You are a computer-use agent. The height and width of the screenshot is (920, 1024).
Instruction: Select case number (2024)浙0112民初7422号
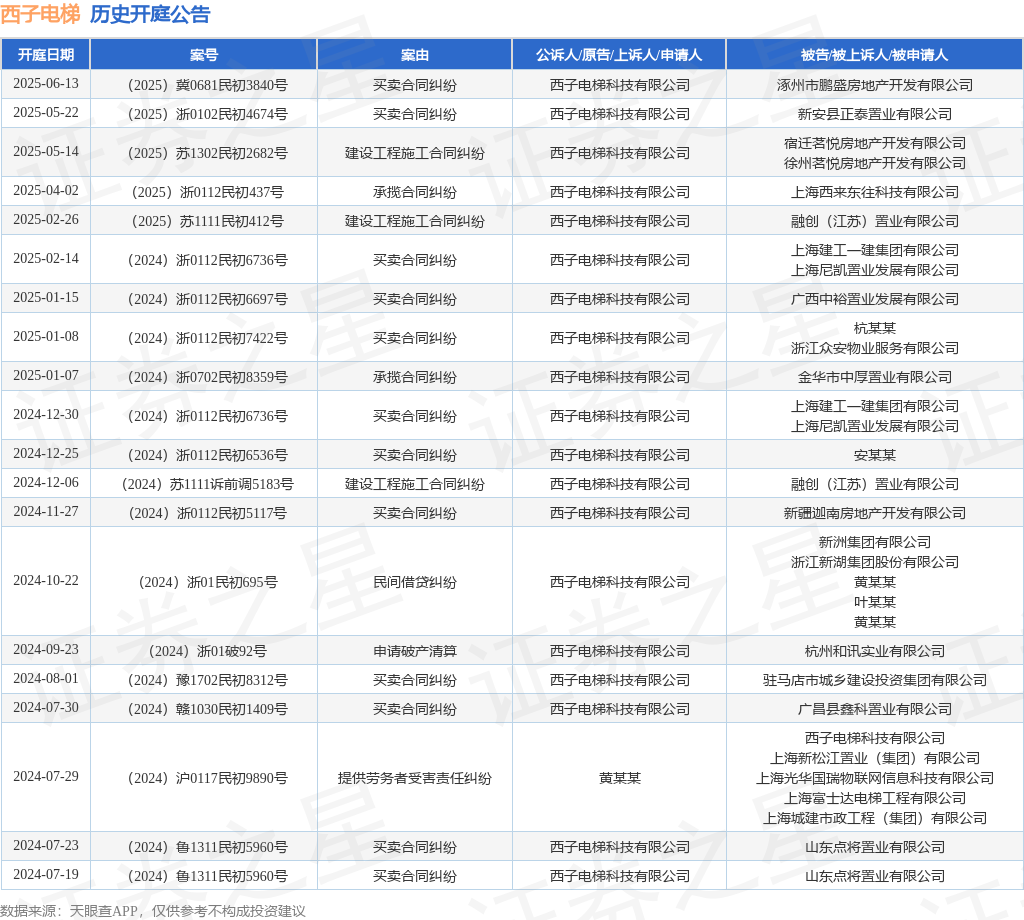(204, 338)
